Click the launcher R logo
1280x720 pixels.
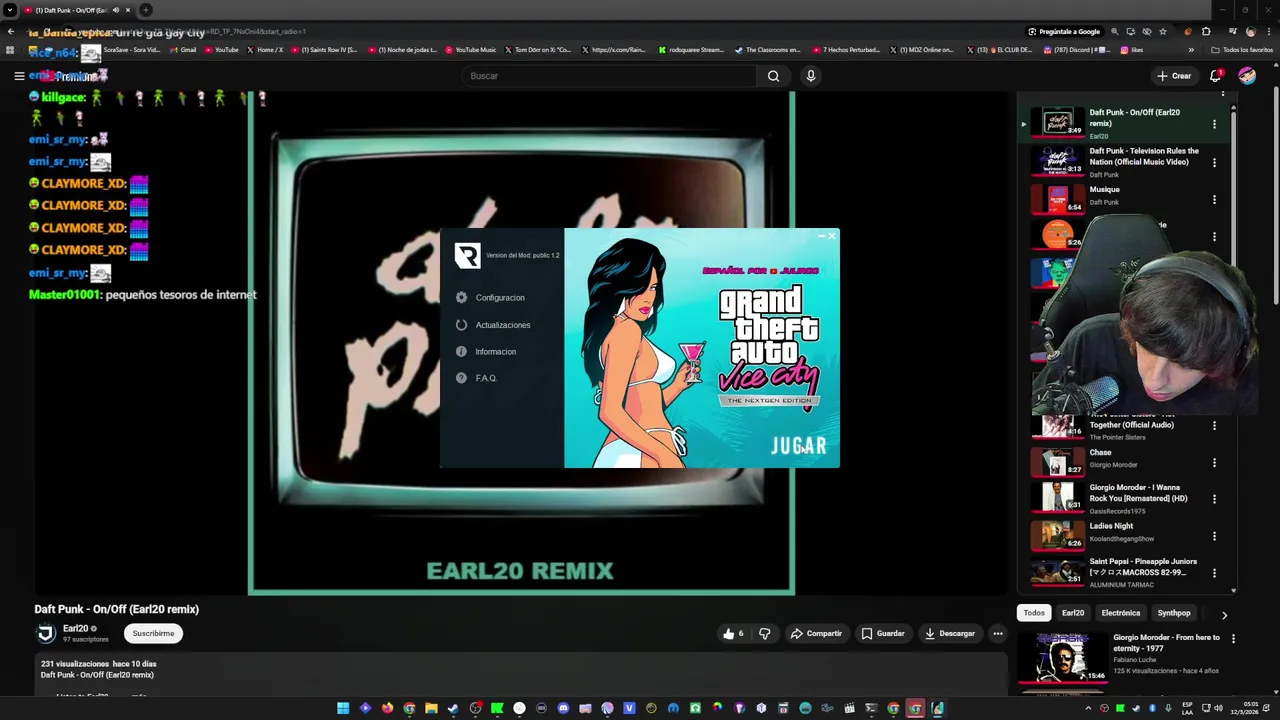click(x=467, y=256)
